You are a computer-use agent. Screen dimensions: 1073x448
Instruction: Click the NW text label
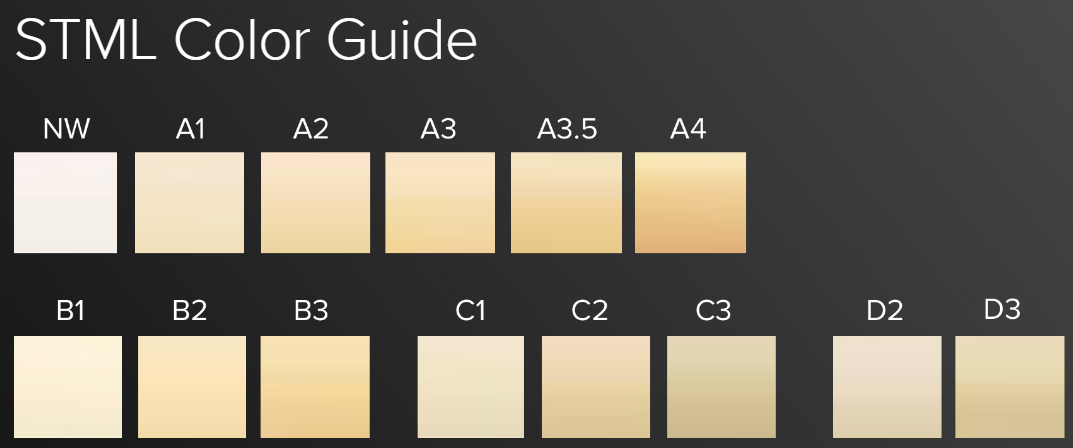pyautogui.click(x=67, y=130)
